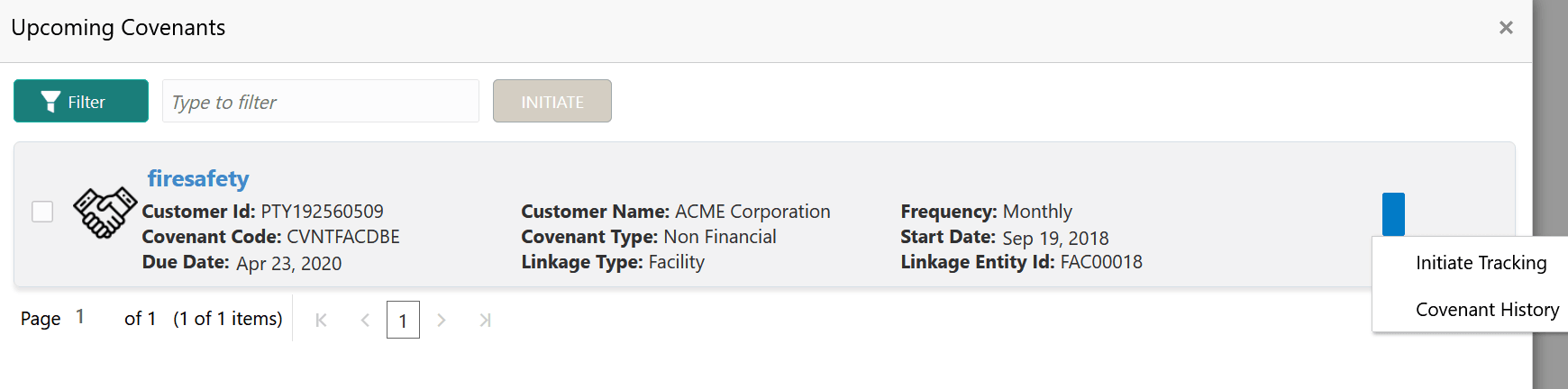The height and width of the screenshot is (389, 1568).
Task: Go to last page arrow
Action: [485, 320]
